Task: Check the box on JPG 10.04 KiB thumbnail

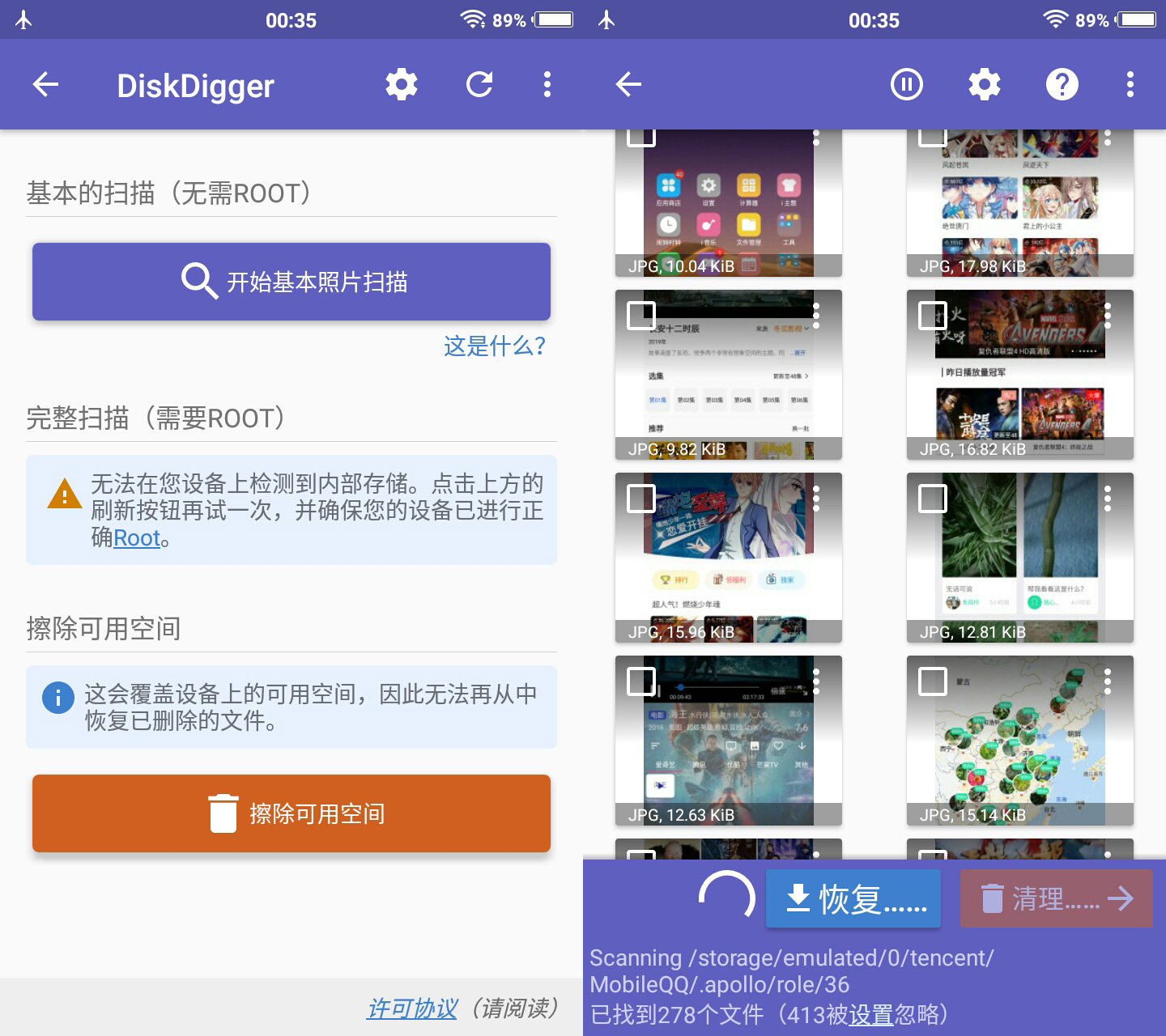Action: pos(641,138)
